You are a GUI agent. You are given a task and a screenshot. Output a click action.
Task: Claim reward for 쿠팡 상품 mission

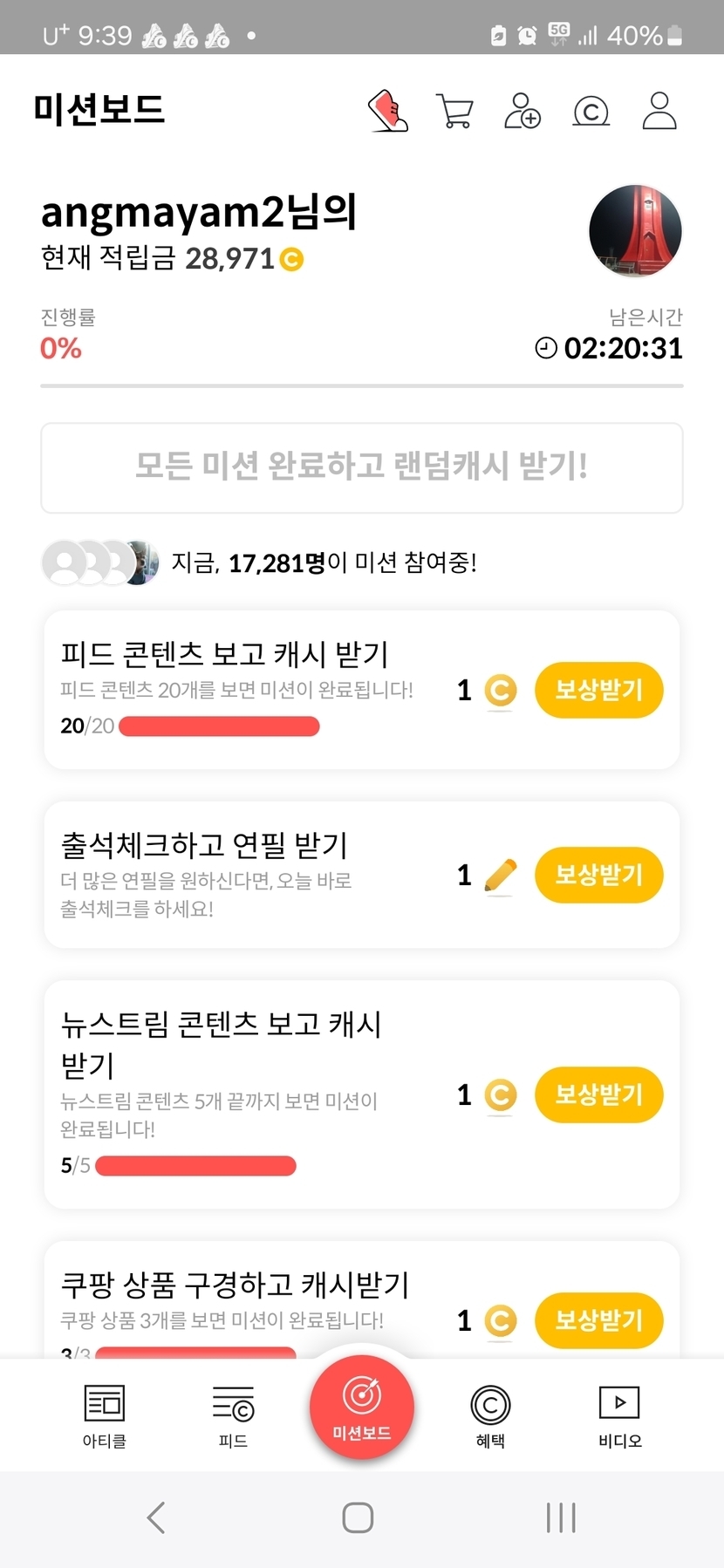(x=598, y=1320)
